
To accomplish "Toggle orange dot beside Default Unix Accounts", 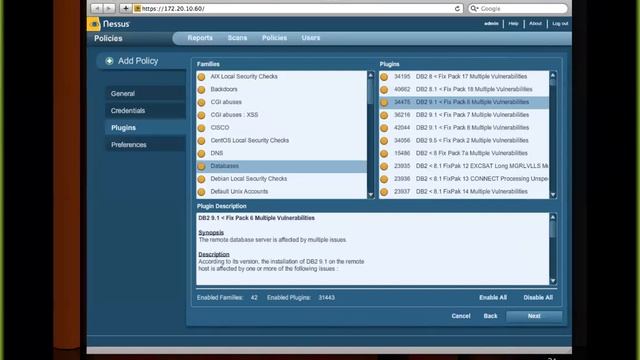I will 201,192.
